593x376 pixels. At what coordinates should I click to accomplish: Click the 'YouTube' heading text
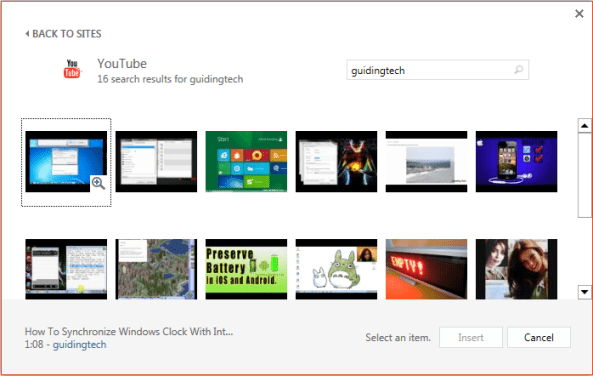click(122, 64)
